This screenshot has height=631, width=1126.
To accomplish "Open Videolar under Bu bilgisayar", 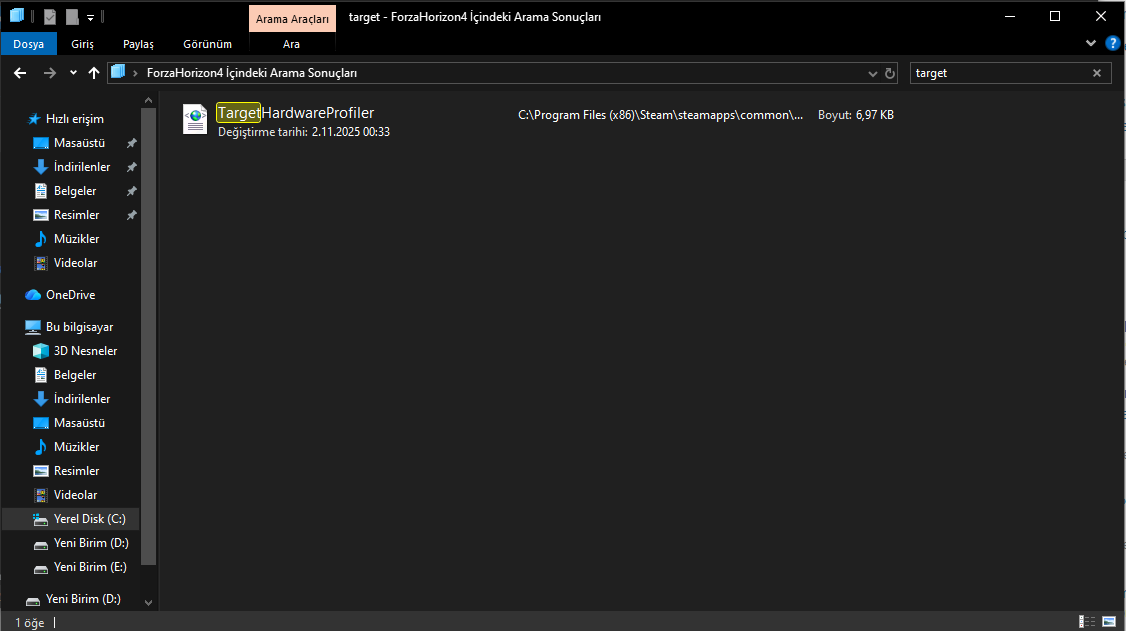I will pos(75,495).
